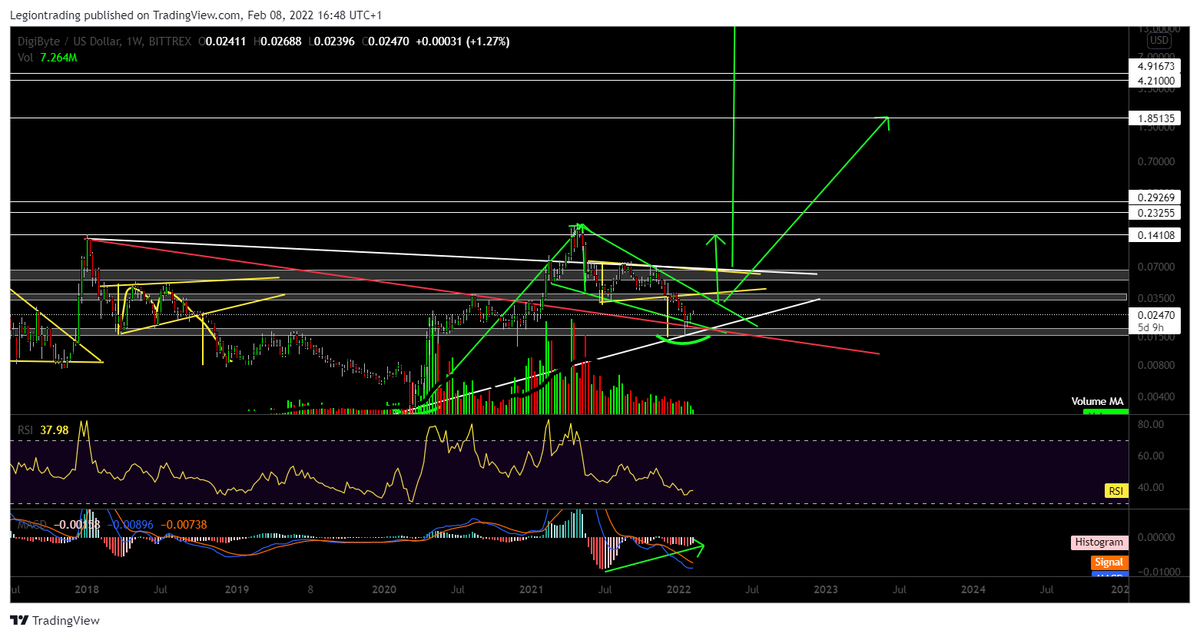Select the orange Signal label tag
The width and height of the screenshot is (1200, 637).
point(1110,562)
